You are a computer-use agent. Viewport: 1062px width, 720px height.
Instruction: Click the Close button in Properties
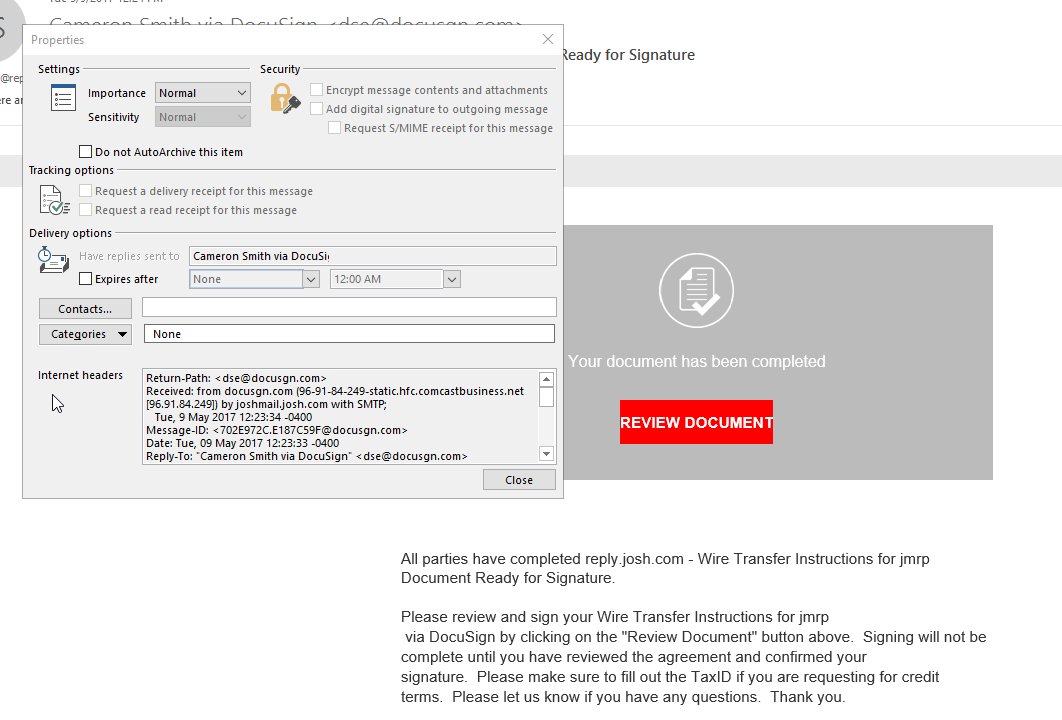pos(519,480)
